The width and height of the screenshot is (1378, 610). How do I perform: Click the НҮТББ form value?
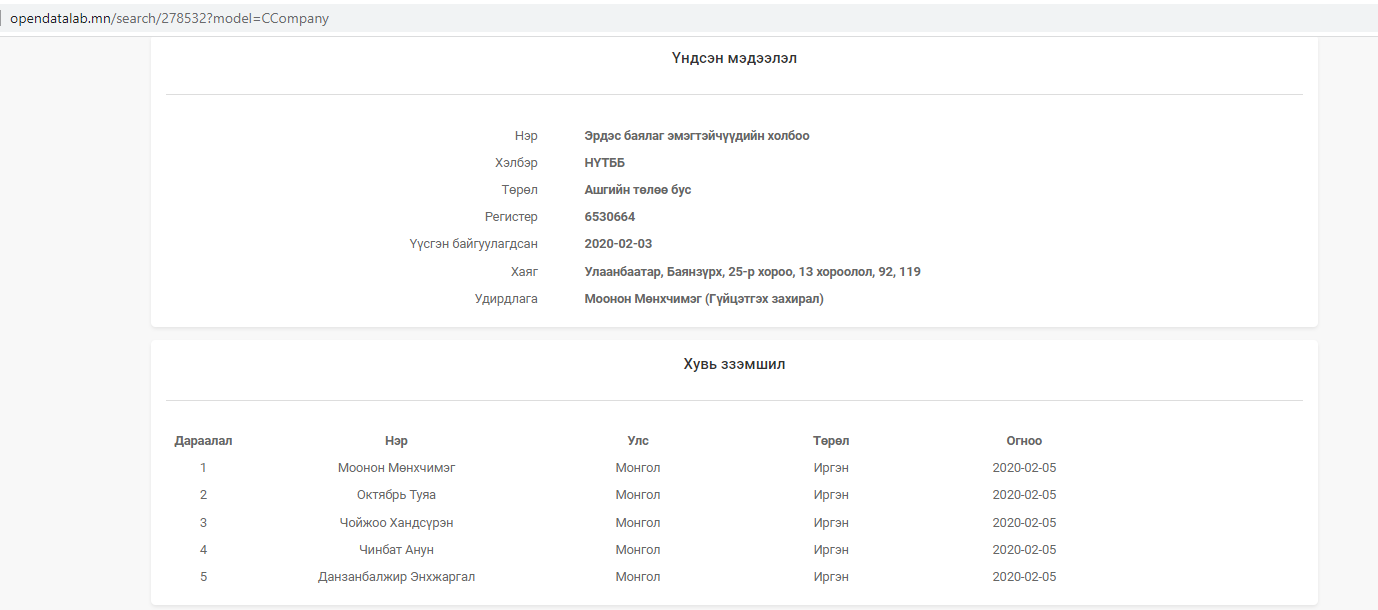pyautogui.click(x=604, y=163)
